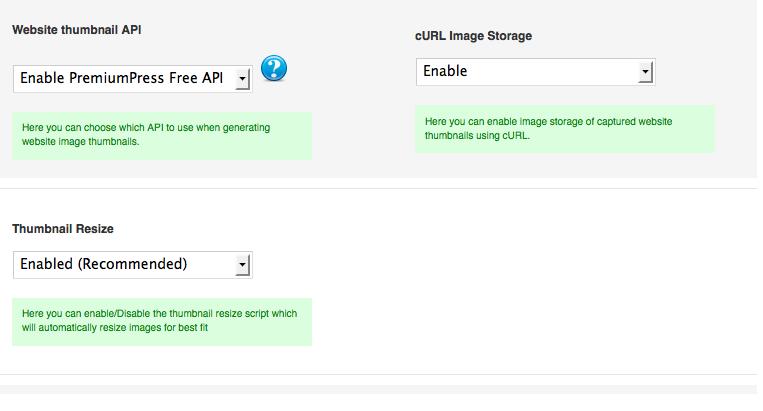
Task: Click "thumbnails using cURL." in the storage hint
Action: click(477, 136)
